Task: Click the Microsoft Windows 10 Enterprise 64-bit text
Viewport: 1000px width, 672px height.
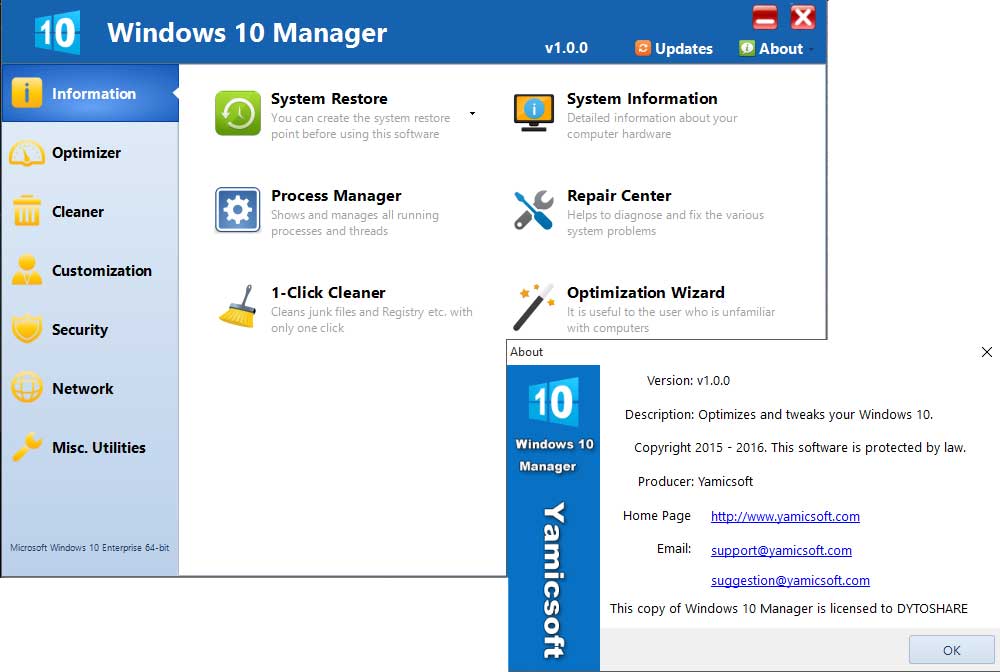Action: [x=90, y=548]
